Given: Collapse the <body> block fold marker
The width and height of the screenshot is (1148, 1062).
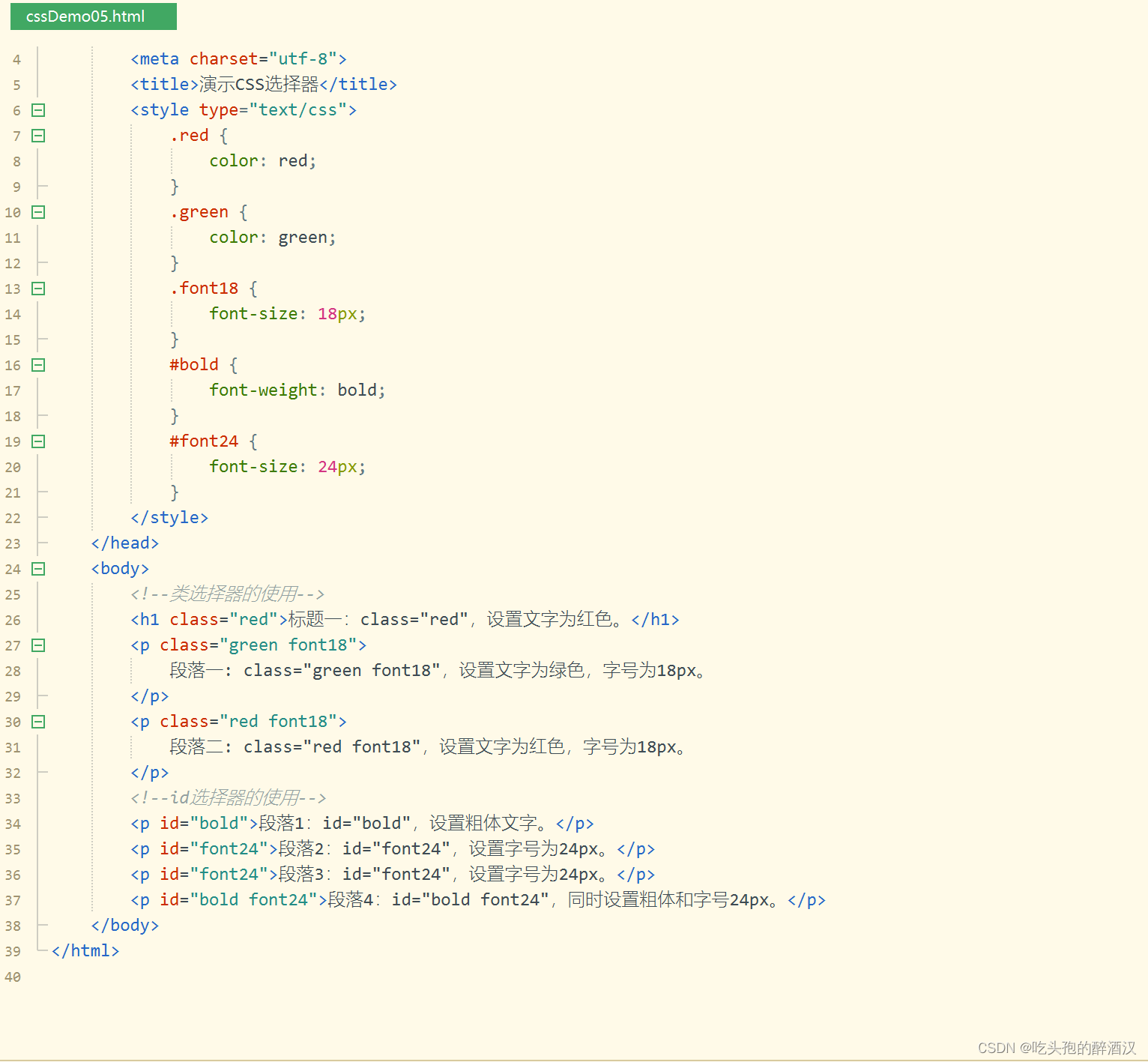Looking at the screenshot, I should click(x=37, y=569).
